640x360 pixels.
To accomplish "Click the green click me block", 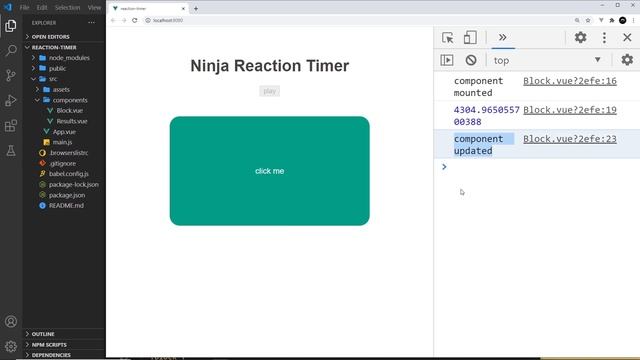I will [x=270, y=171].
